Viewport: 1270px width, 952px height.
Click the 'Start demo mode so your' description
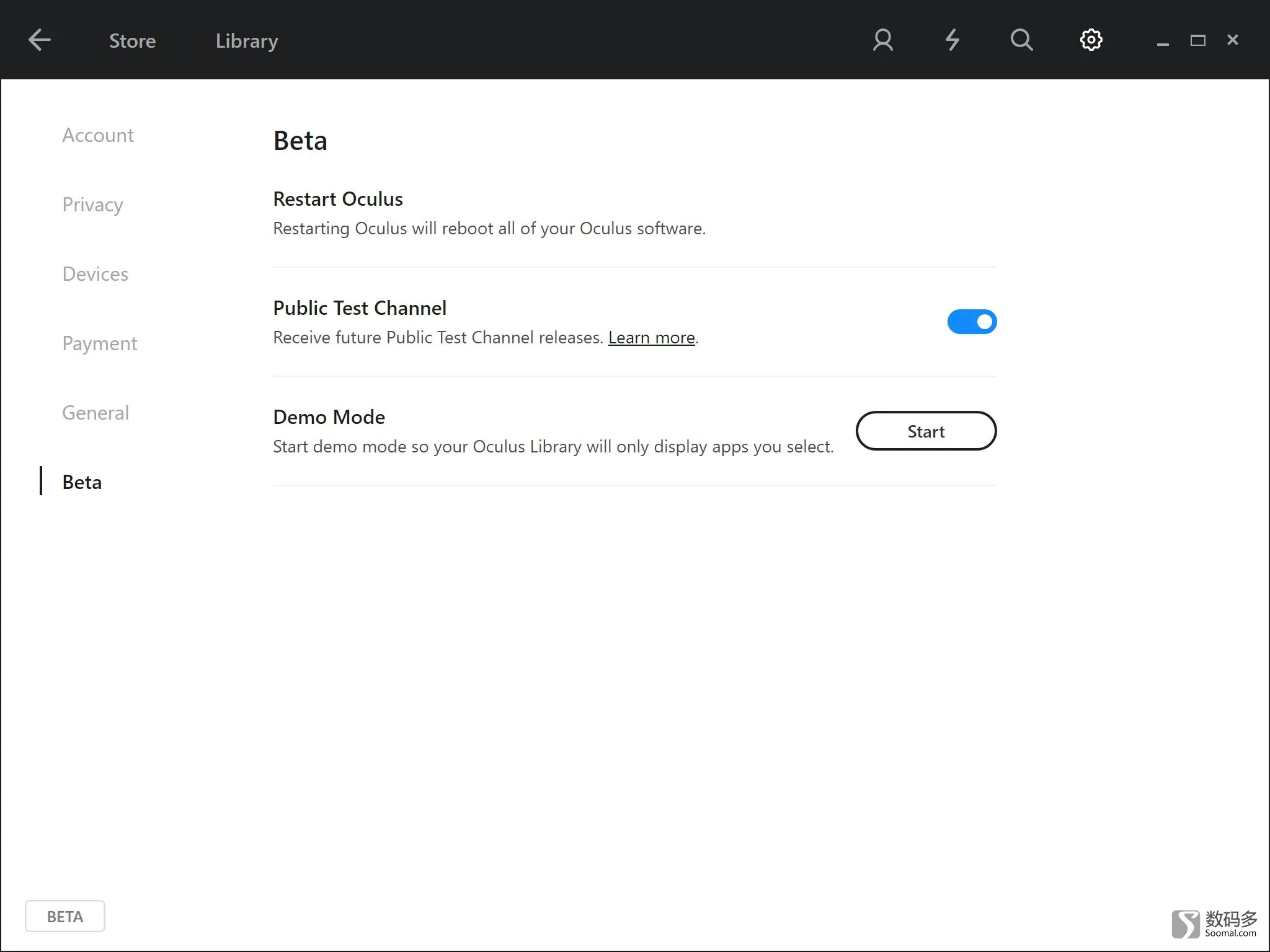click(553, 447)
